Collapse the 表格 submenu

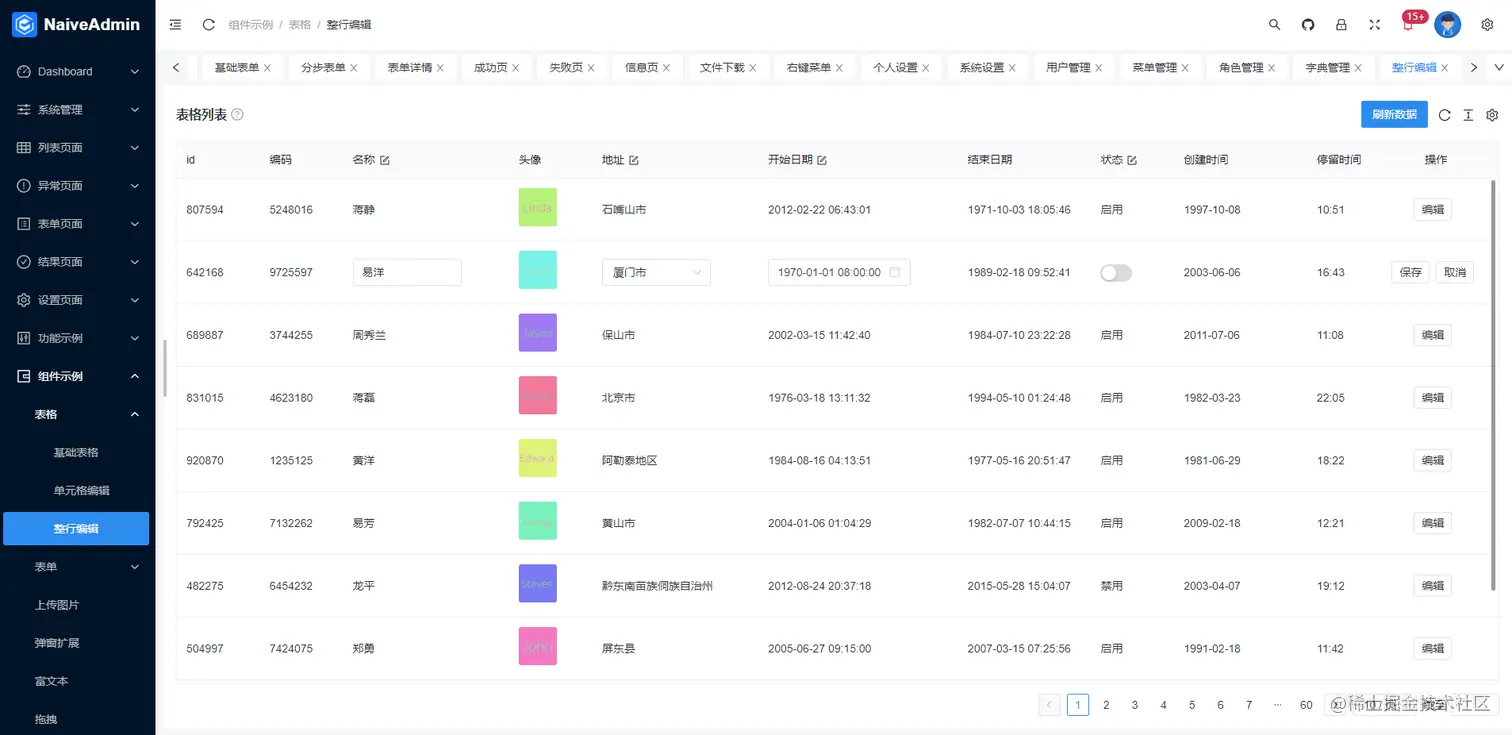pyautogui.click(x=77, y=414)
